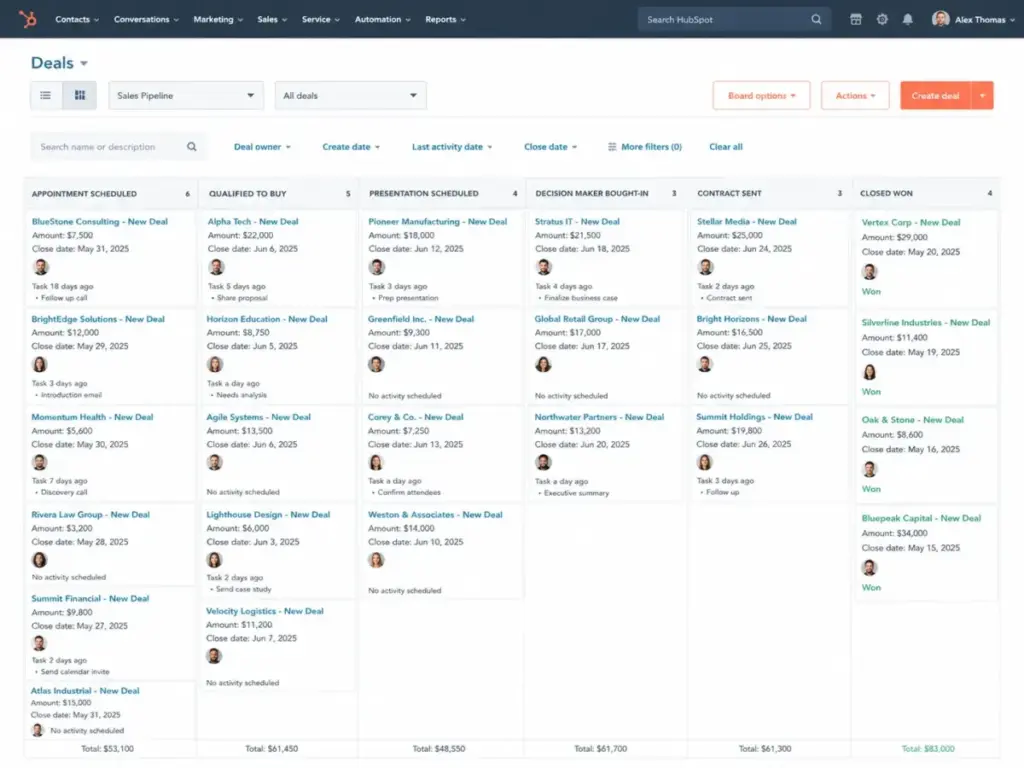Click the magnifier icon in Search HubSpot
This screenshot has height=768, width=1024.
coord(816,20)
